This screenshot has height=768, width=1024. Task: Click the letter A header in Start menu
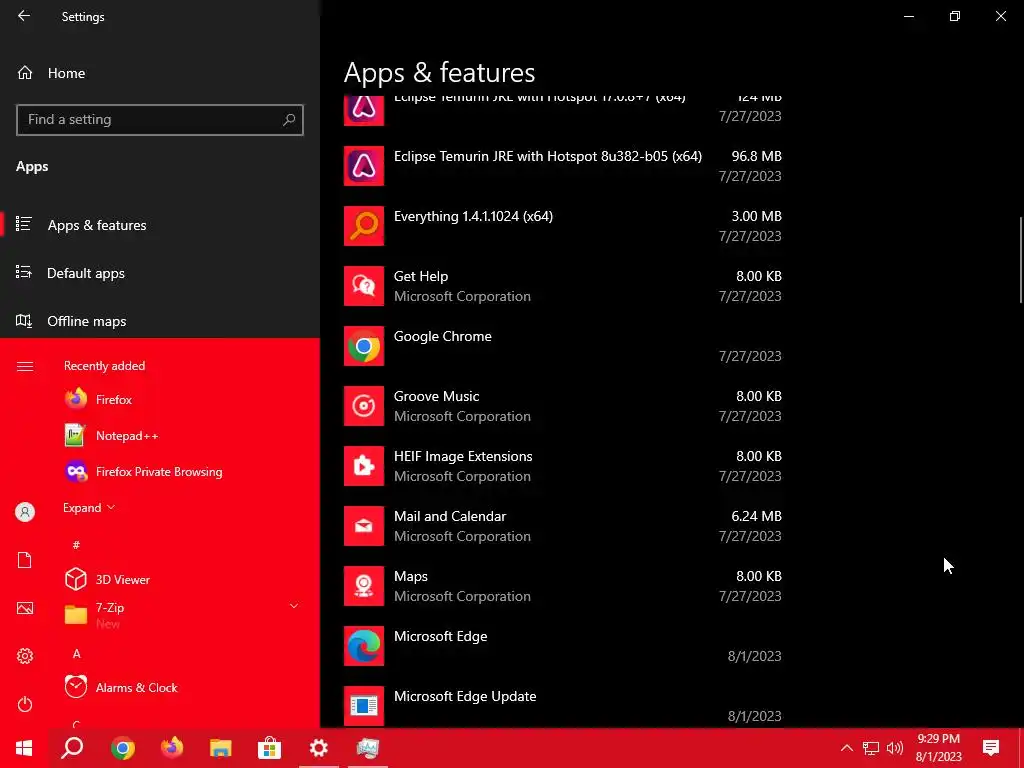[x=76, y=654]
